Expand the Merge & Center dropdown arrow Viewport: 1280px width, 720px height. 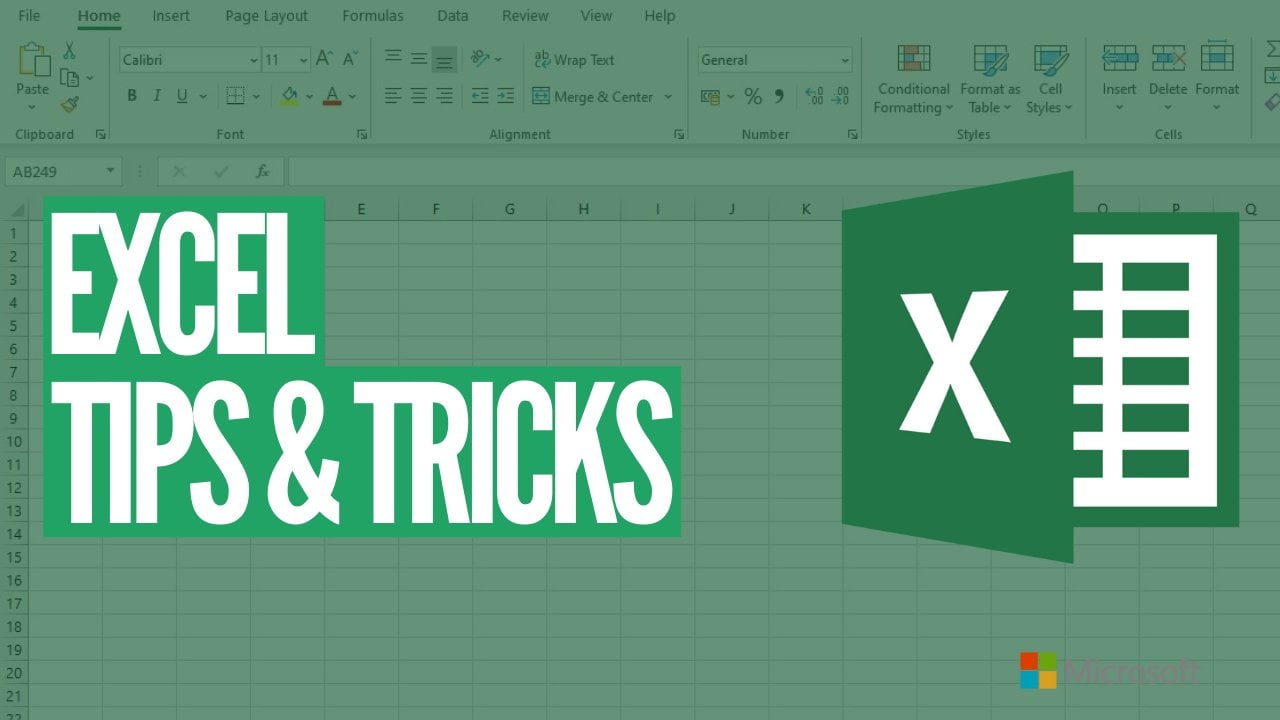point(668,97)
